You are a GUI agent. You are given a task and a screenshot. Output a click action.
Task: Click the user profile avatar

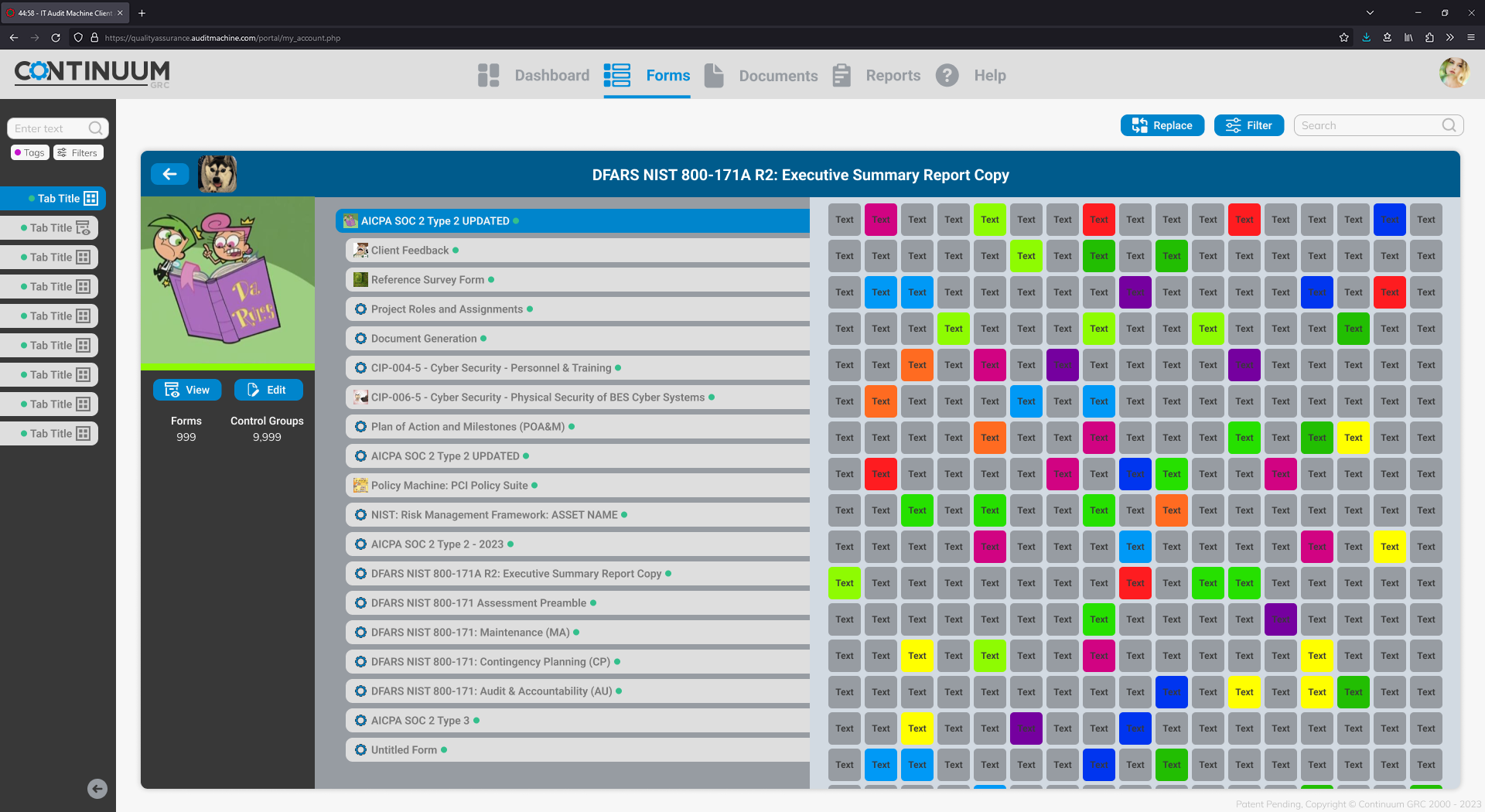(x=1453, y=73)
